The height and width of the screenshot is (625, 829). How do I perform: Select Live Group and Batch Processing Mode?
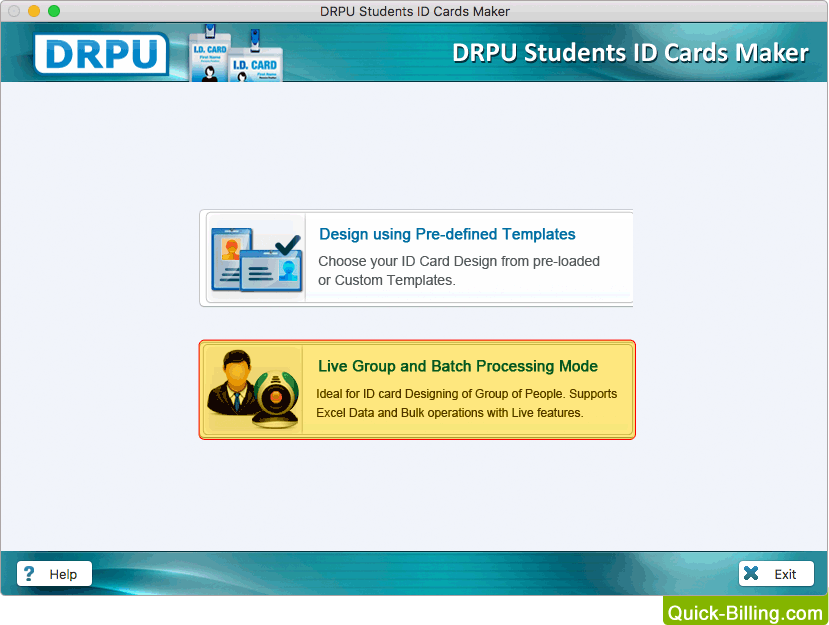coord(417,390)
